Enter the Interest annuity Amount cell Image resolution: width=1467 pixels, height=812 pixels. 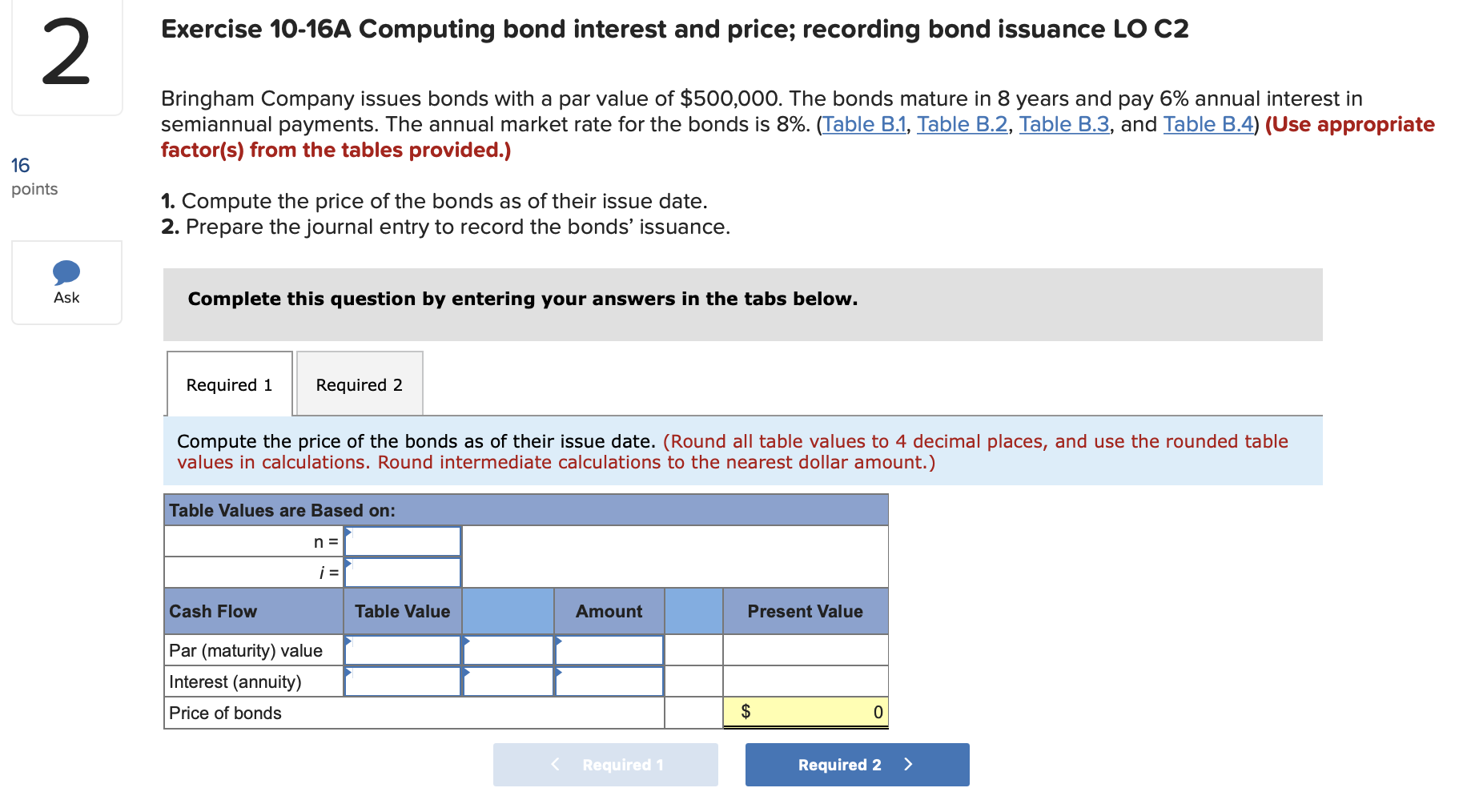pyautogui.click(x=609, y=681)
